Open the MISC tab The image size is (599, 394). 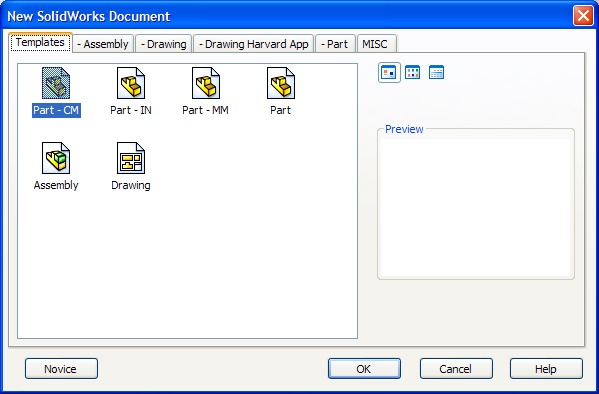[376, 44]
